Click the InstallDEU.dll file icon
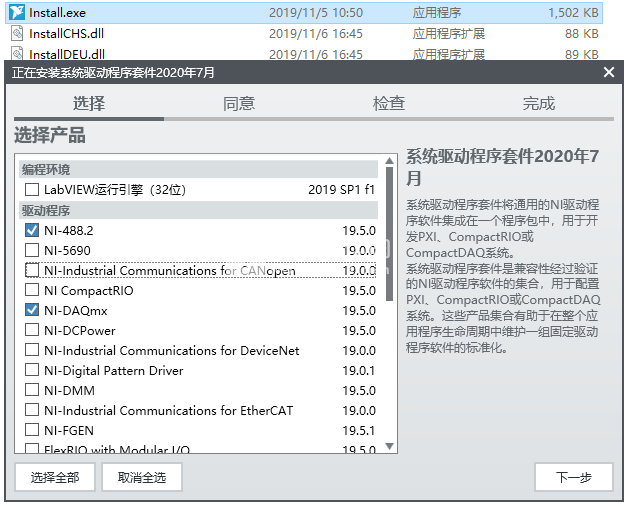Image resolution: width=632 pixels, height=513 pixels. pyautogui.click(x=17, y=54)
